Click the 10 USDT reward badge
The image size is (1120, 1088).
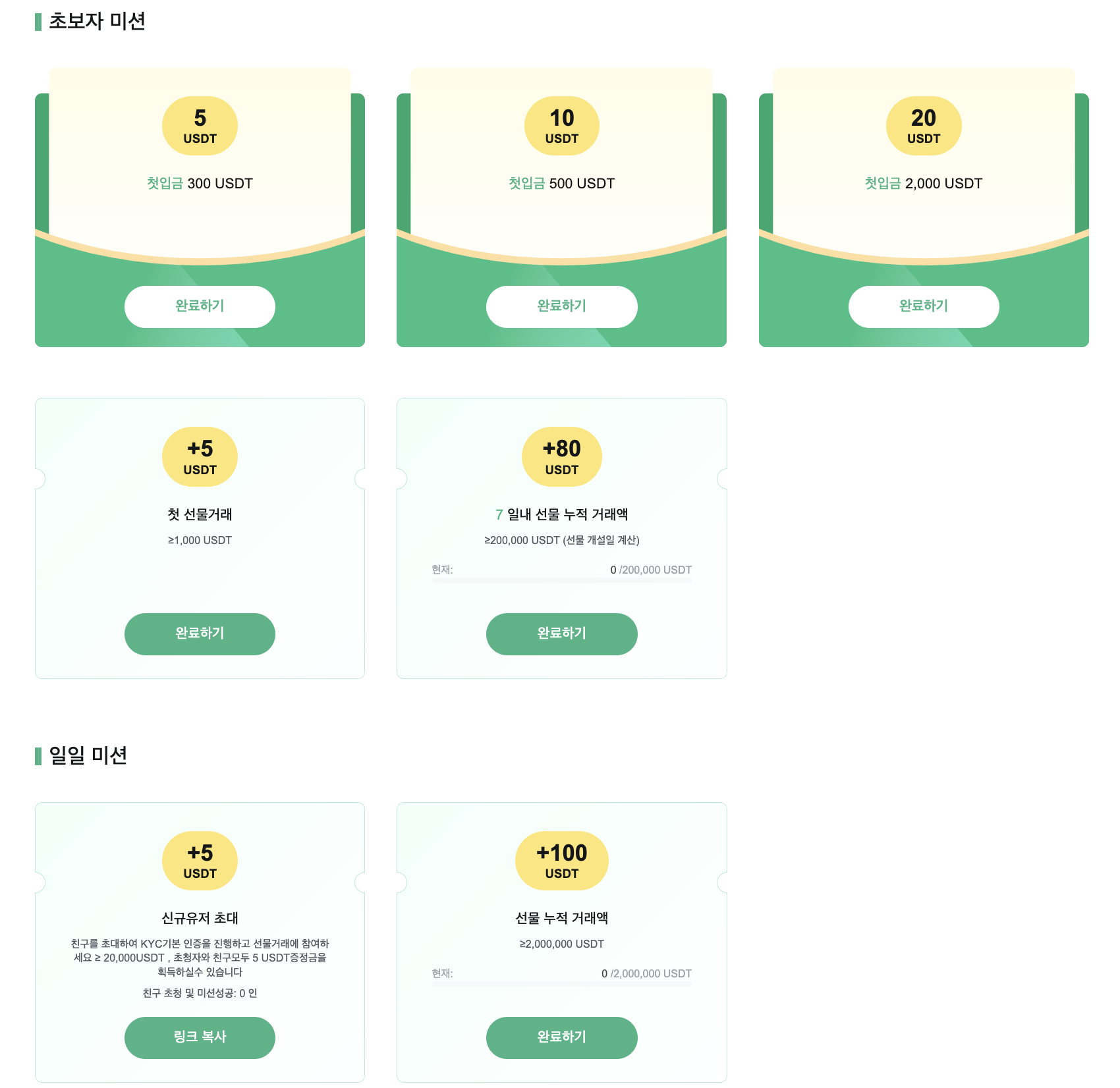coord(561,125)
